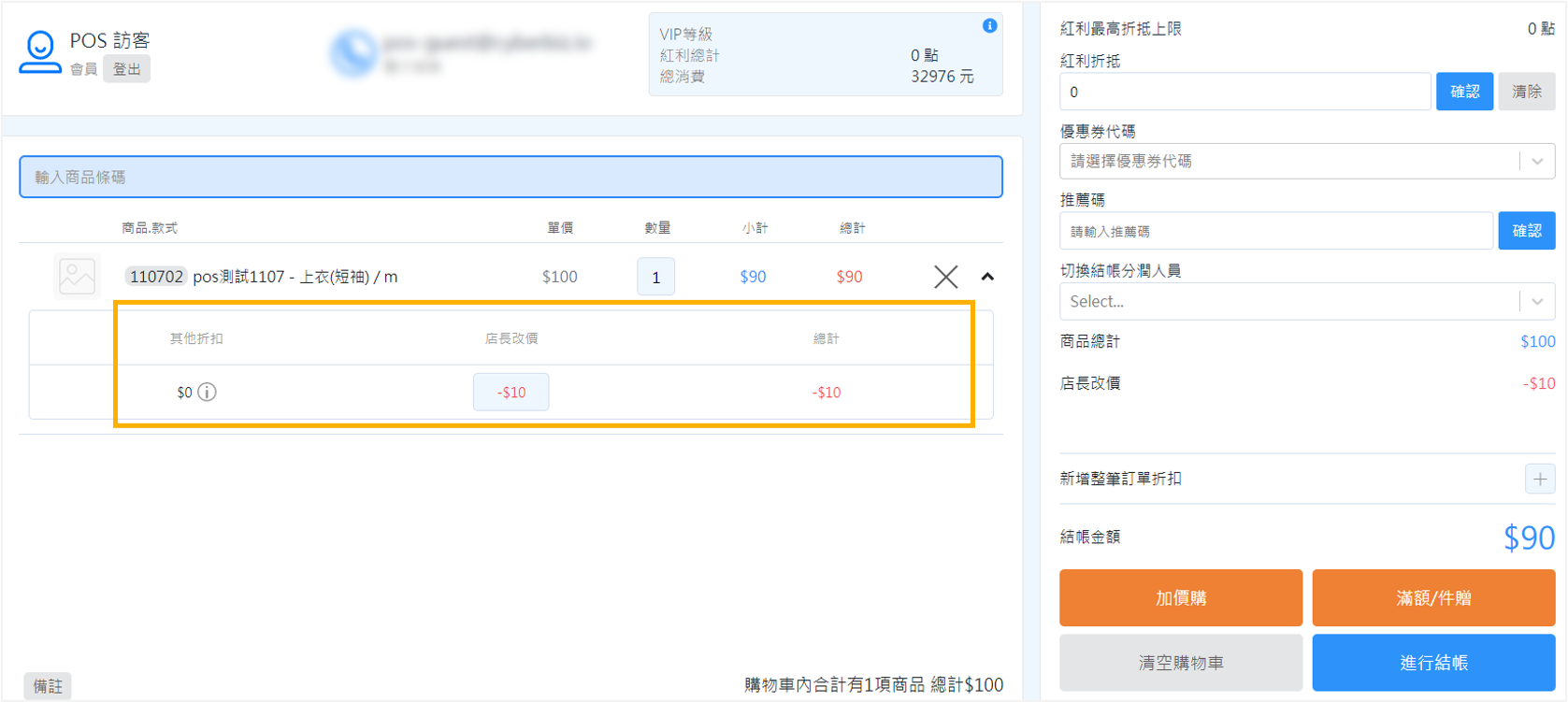Collapse the item discount details chevron

point(987,277)
